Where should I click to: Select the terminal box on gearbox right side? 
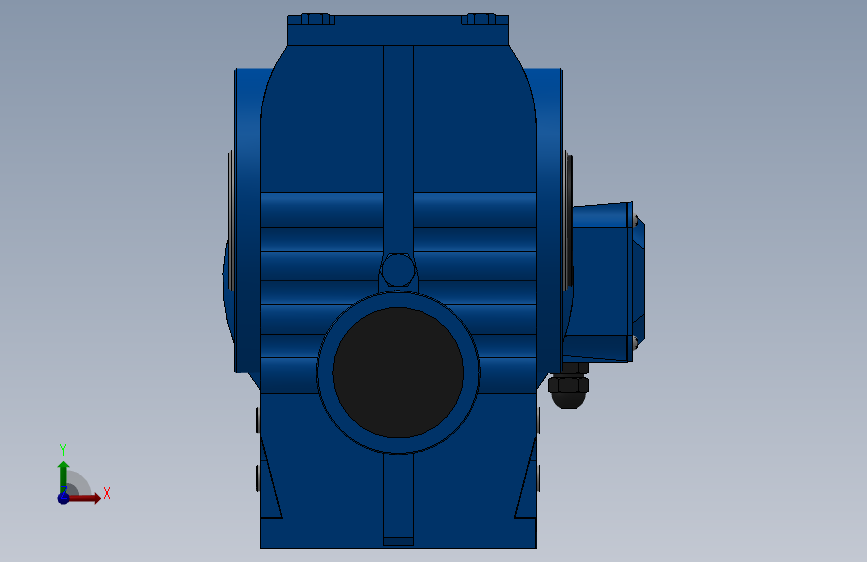(x=604, y=282)
